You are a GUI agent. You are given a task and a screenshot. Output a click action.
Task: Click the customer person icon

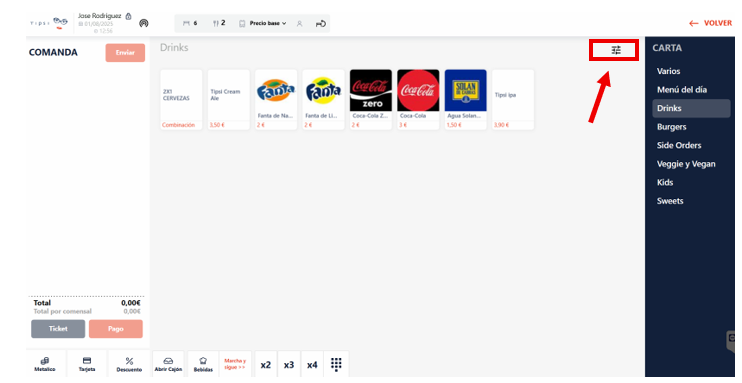(x=299, y=23)
